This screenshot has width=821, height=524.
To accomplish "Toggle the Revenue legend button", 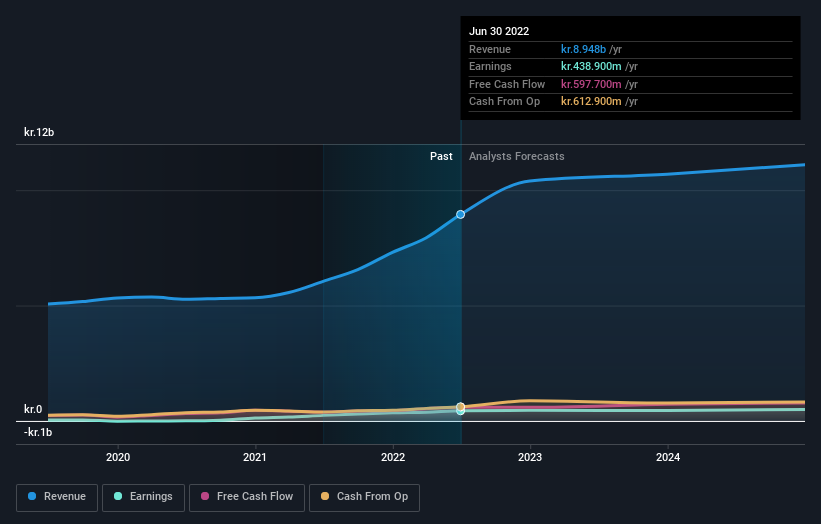I will (57, 497).
